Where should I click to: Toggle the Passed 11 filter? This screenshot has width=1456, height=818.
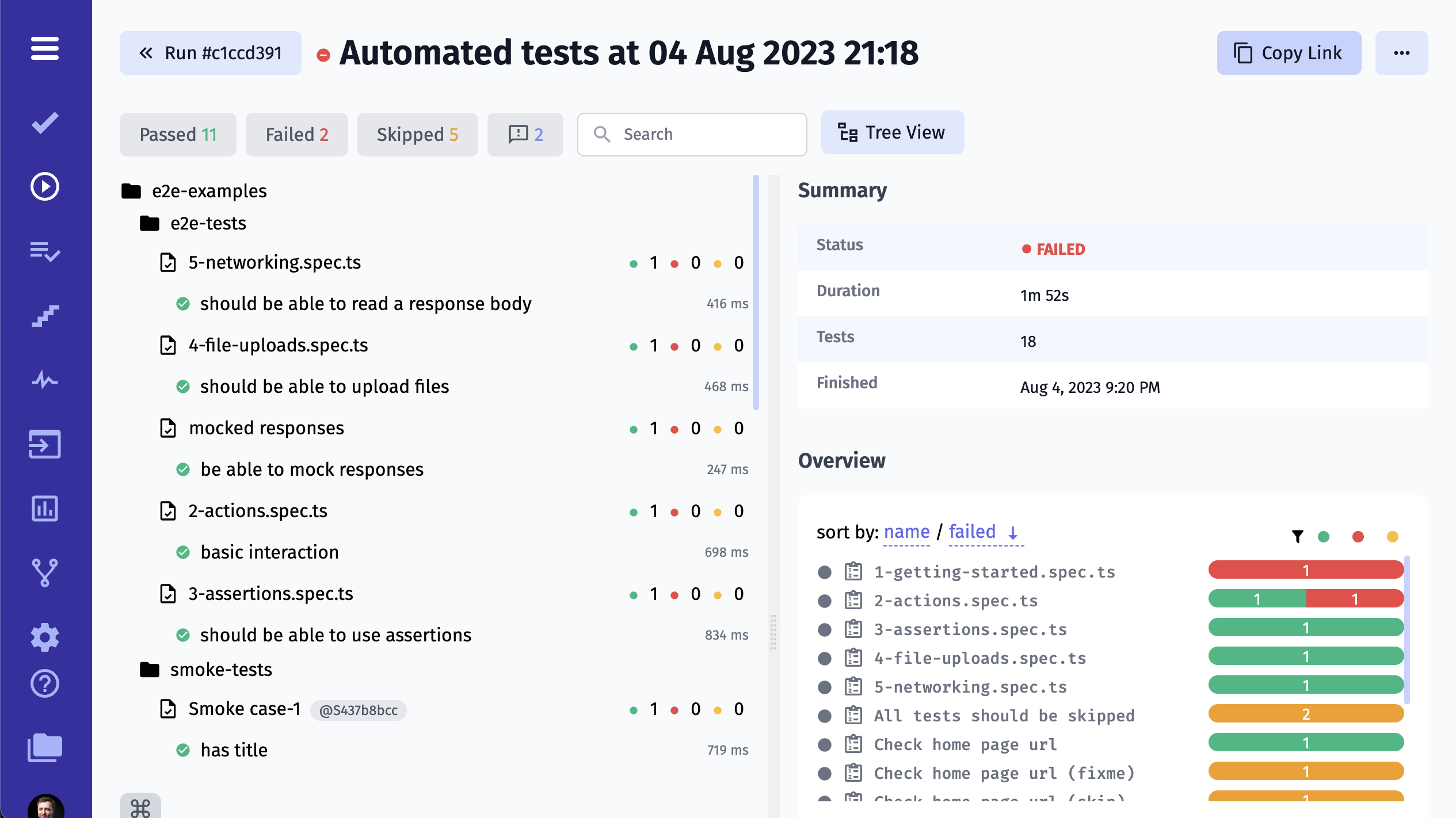pyautogui.click(x=177, y=134)
